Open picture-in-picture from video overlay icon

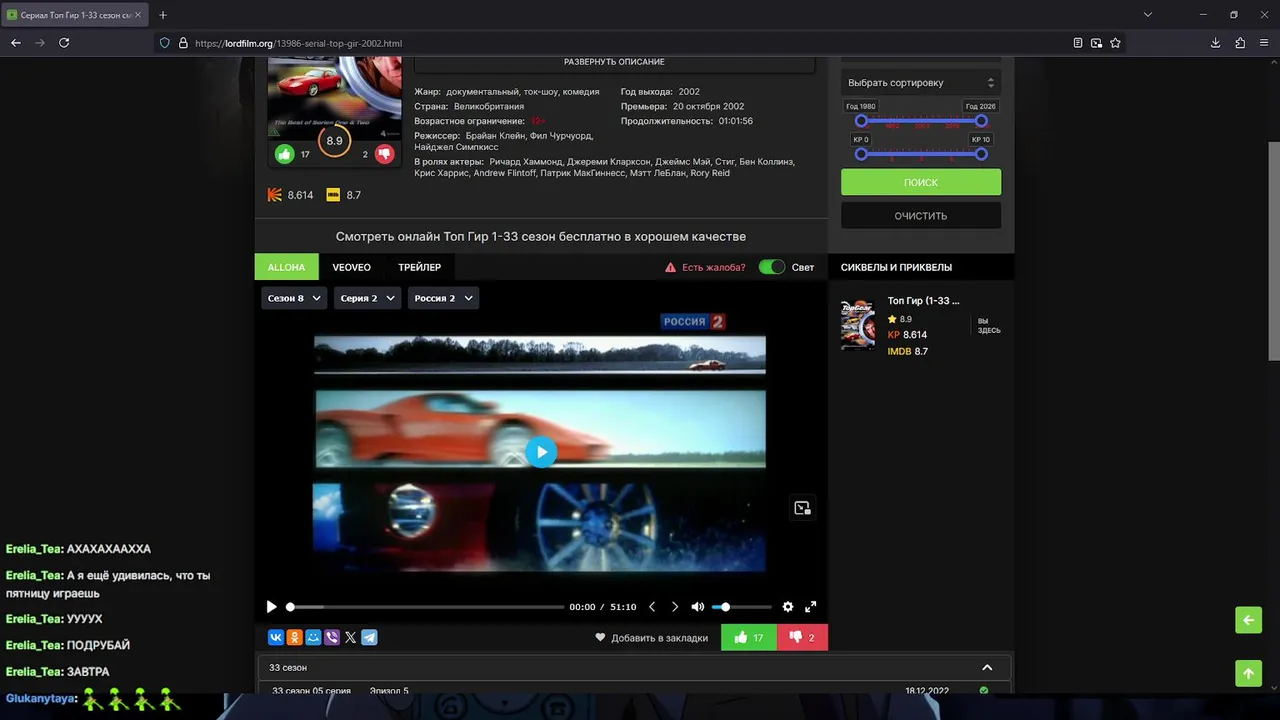[802, 508]
